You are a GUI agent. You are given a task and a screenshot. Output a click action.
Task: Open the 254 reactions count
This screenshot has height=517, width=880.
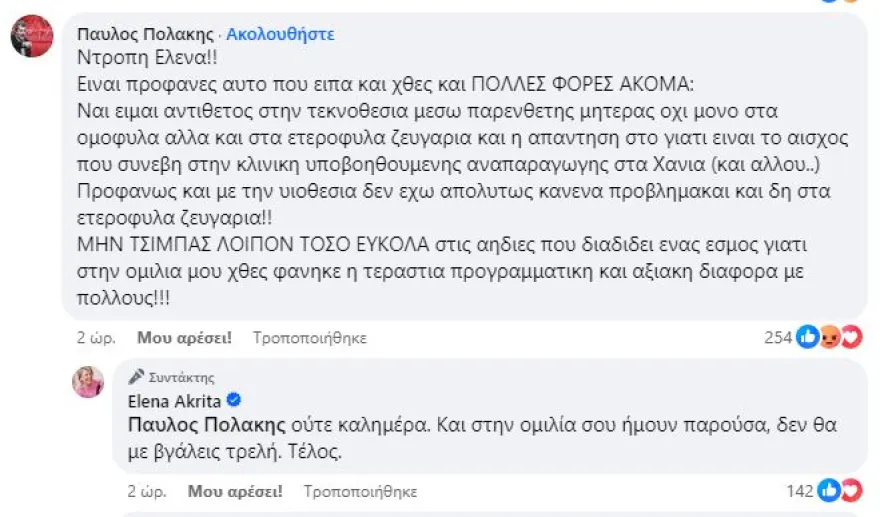[778, 338]
